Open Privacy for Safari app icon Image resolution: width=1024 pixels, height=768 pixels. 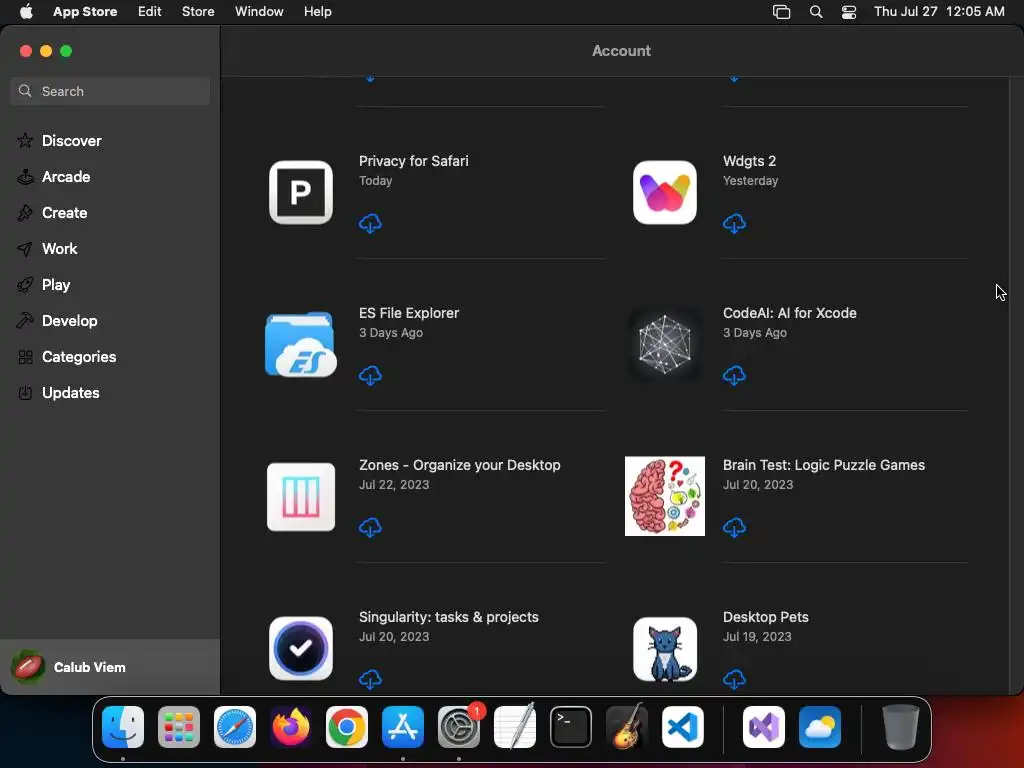pyautogui.click(x=300, y=193)
